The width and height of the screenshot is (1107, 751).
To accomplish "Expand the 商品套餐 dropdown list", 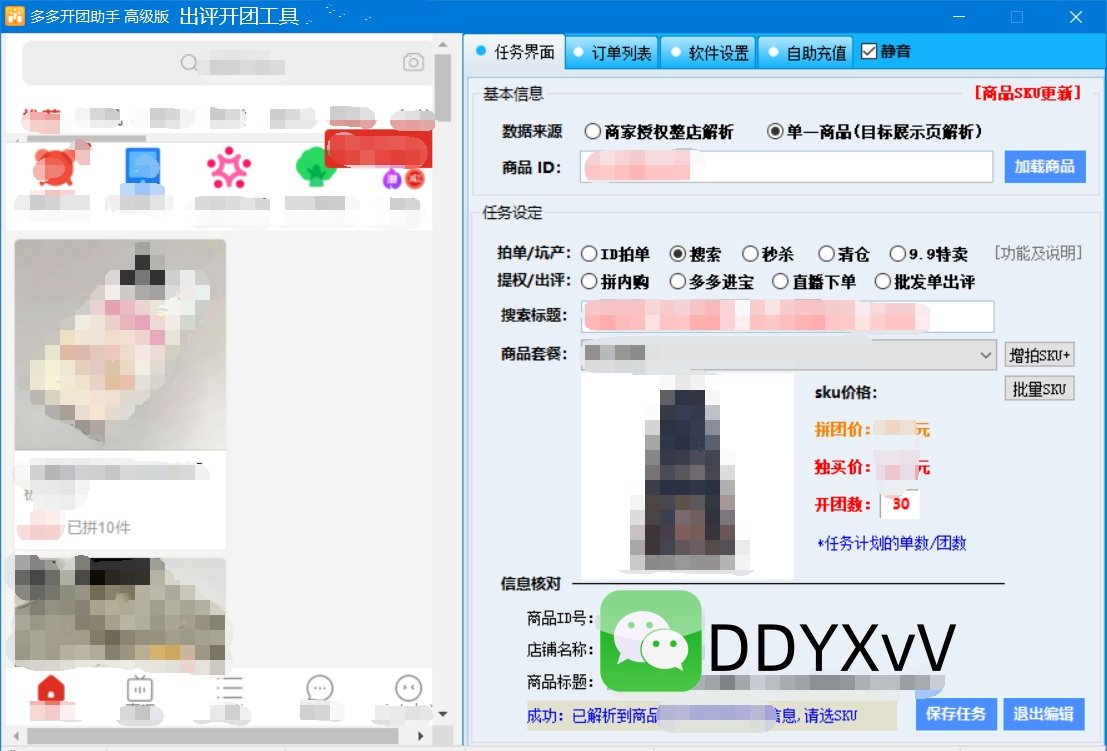I will 985,354.
